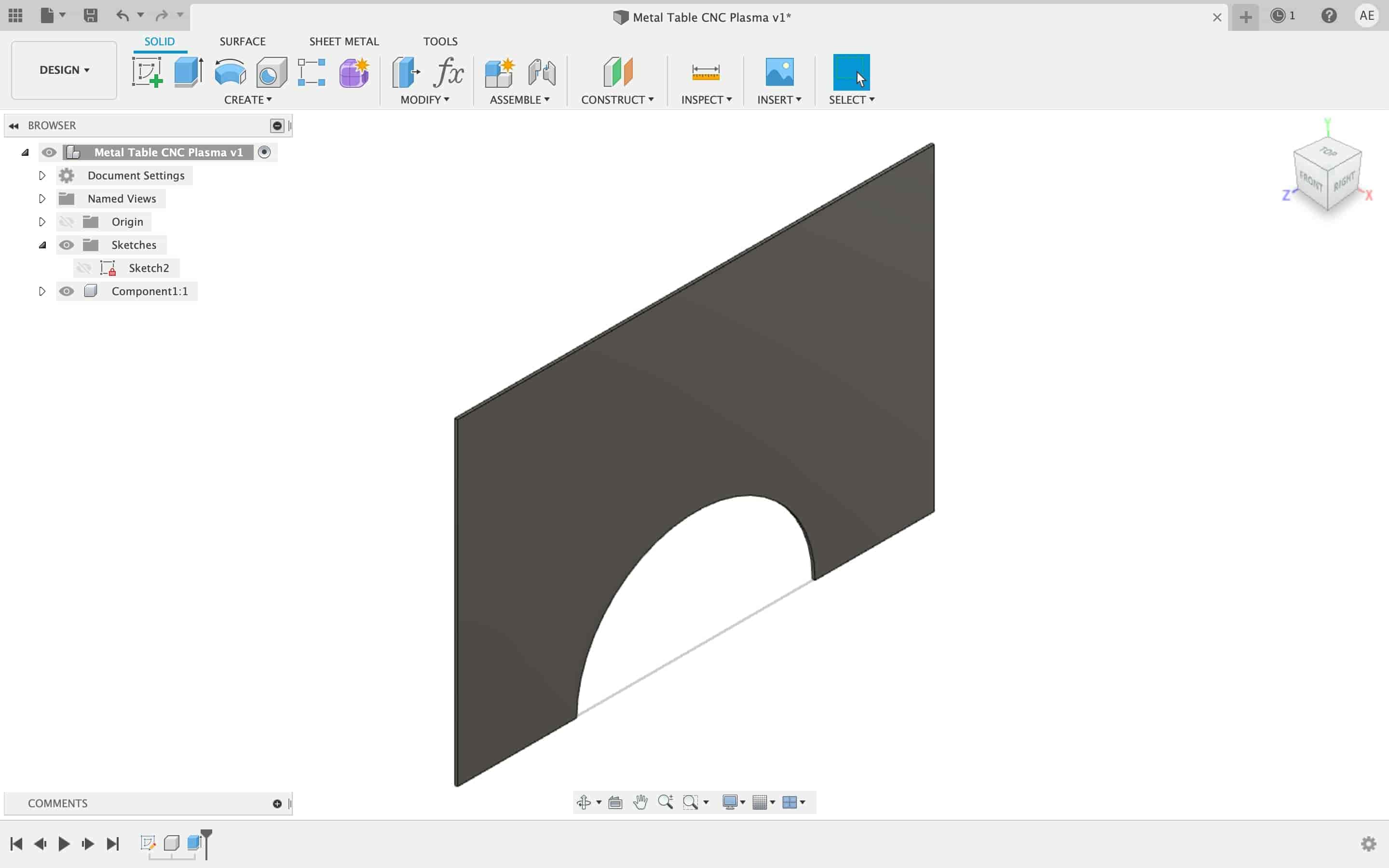The image size is (1389, 868).
Task: Open the AE user profile
Action: coord(1367,15)
